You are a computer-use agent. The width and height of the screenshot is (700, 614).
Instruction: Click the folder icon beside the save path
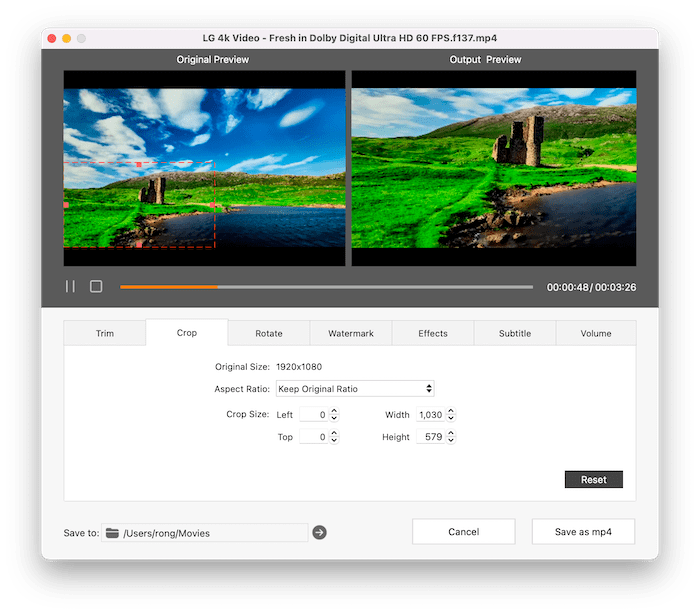(112, 533)
